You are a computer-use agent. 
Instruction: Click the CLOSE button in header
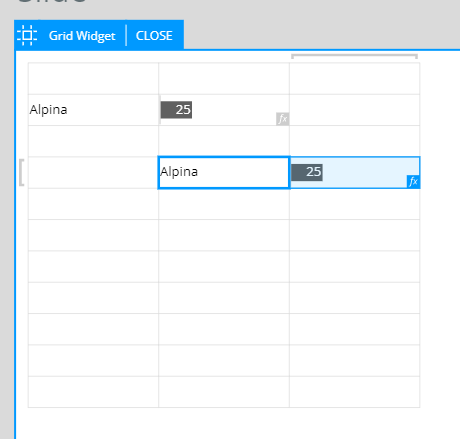(x=154, y=36)
